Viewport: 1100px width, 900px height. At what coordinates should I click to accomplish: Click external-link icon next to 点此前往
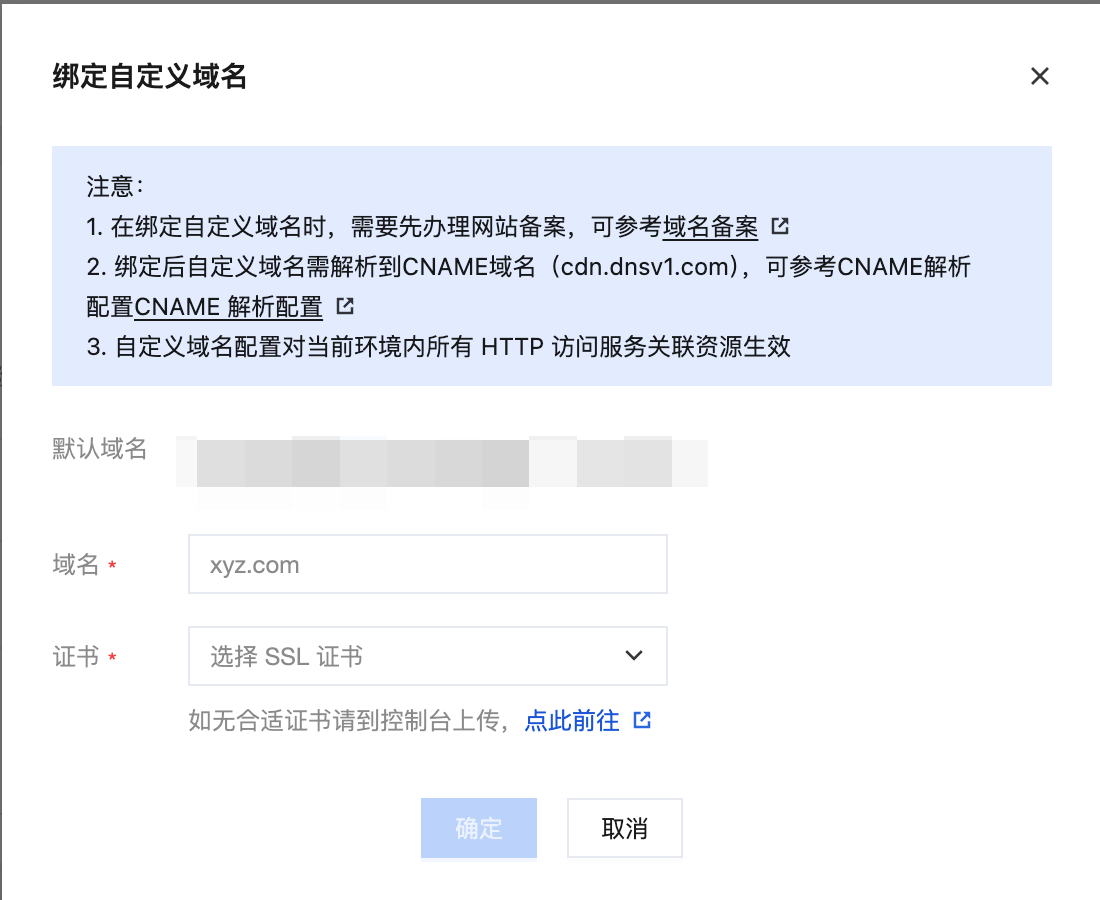coord(642,720)
